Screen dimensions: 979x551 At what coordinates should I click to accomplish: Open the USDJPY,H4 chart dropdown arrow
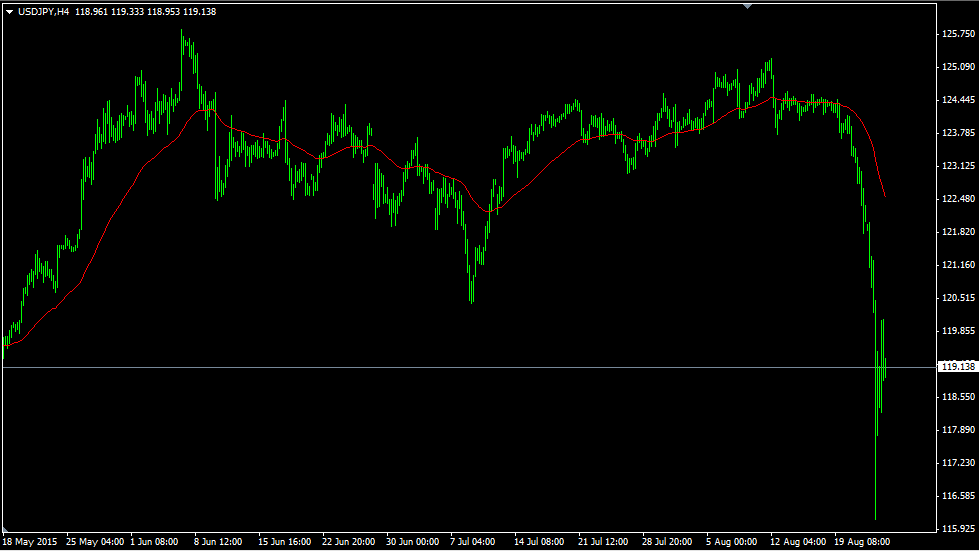9,12
